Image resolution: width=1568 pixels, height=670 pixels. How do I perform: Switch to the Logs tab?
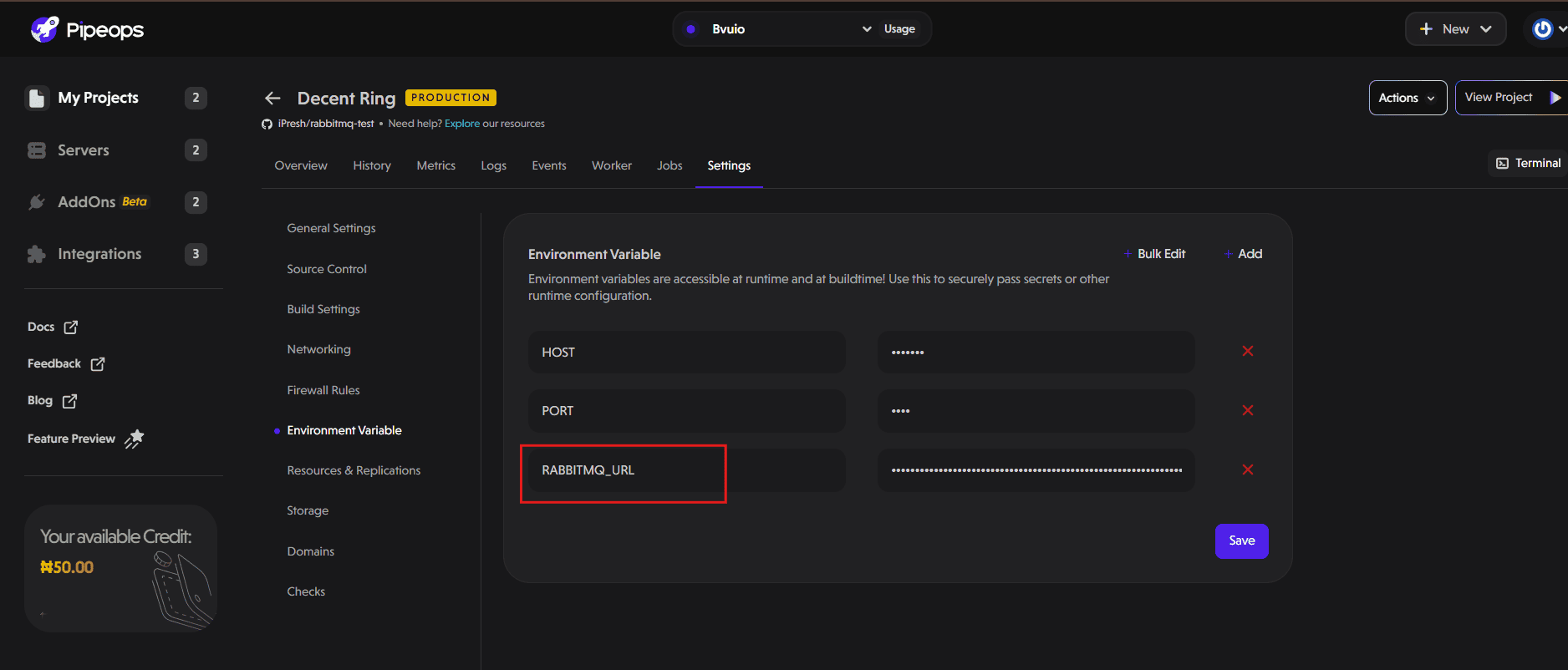[x=493, y=165]
